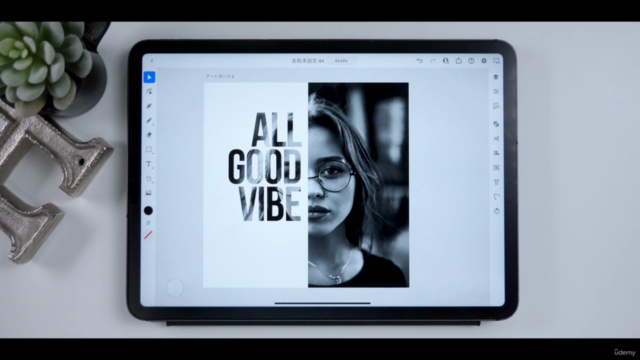Open the Properties panel icon
Viewport: 640px width, 360px height.
click(x=496, y=91)
